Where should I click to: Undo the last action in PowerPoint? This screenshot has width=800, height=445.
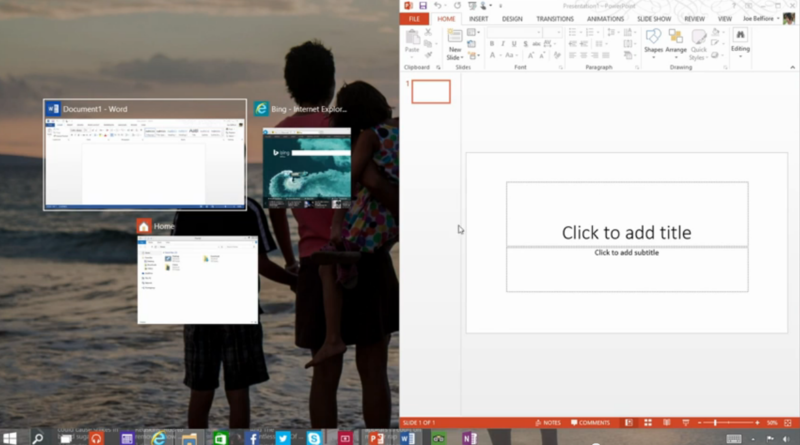tap(437, 6)
